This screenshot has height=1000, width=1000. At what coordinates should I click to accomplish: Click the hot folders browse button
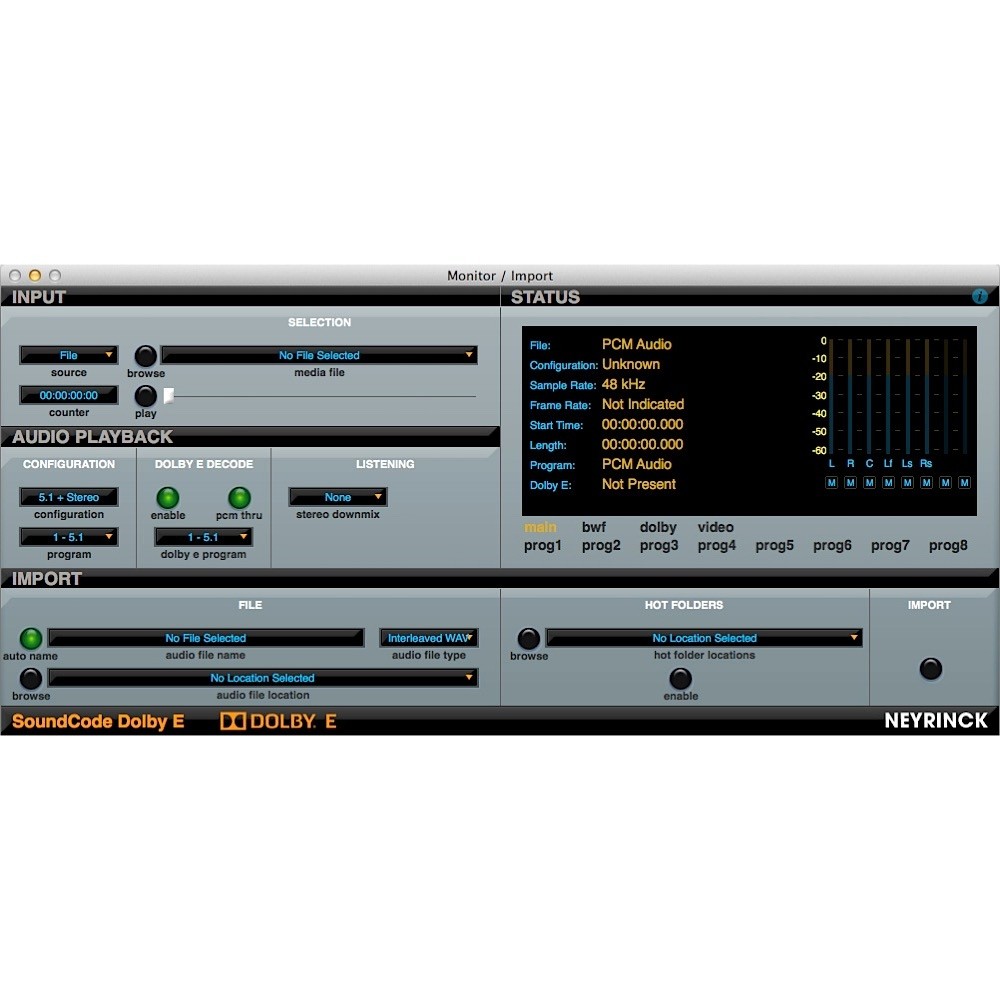529,638
